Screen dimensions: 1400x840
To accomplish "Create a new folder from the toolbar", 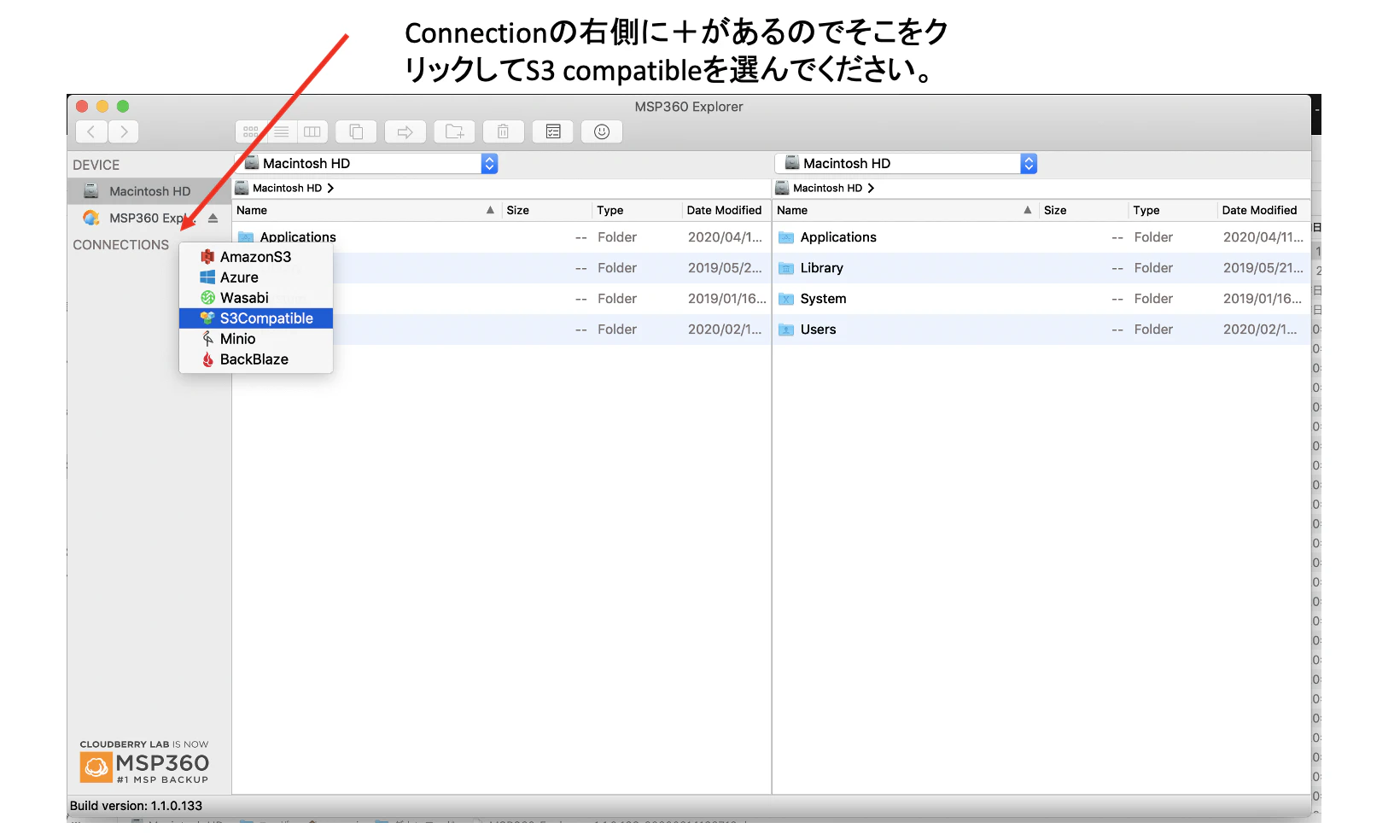I will coord(455,131).
